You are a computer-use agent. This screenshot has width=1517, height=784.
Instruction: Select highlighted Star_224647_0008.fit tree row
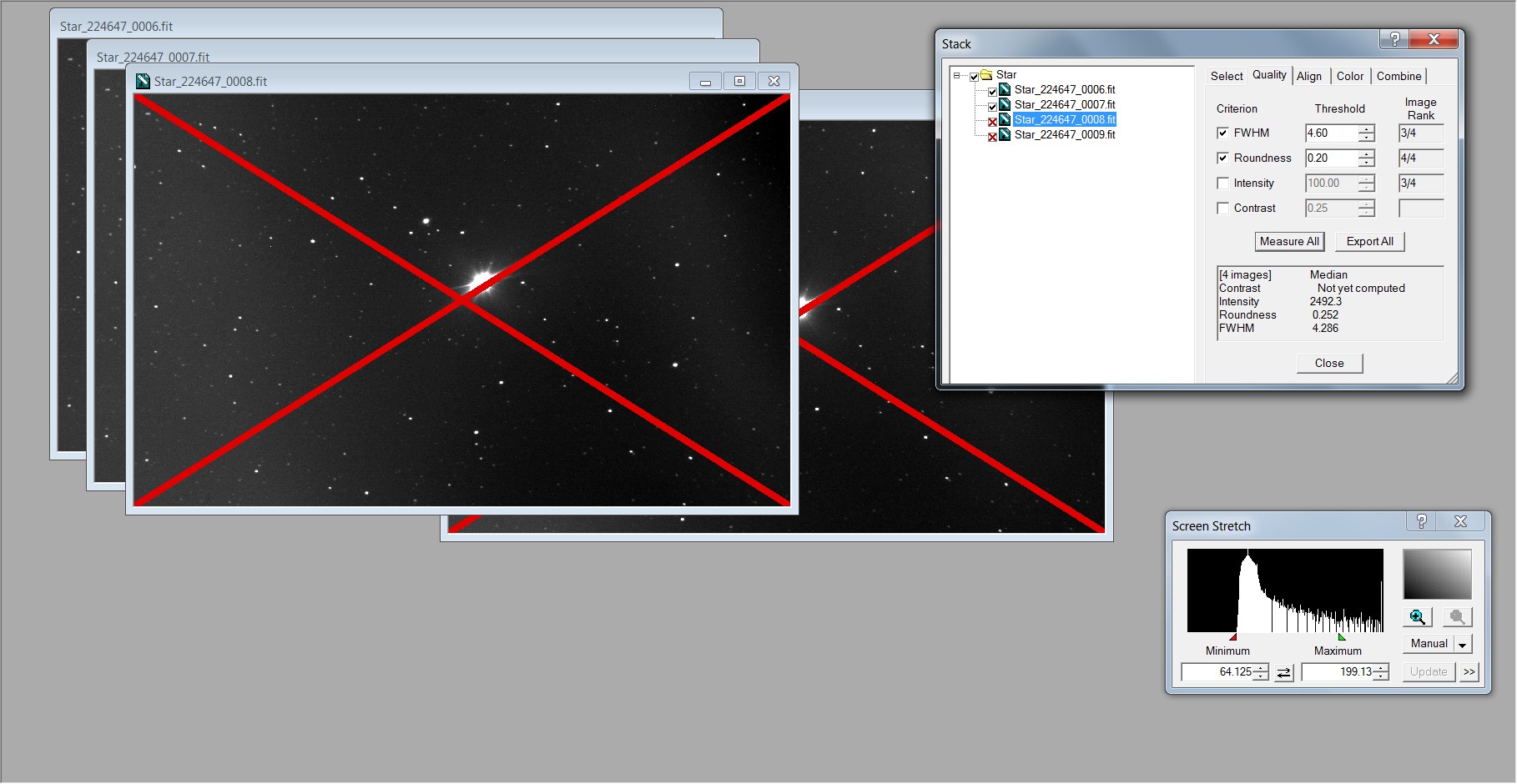(x=1065, y=119)
